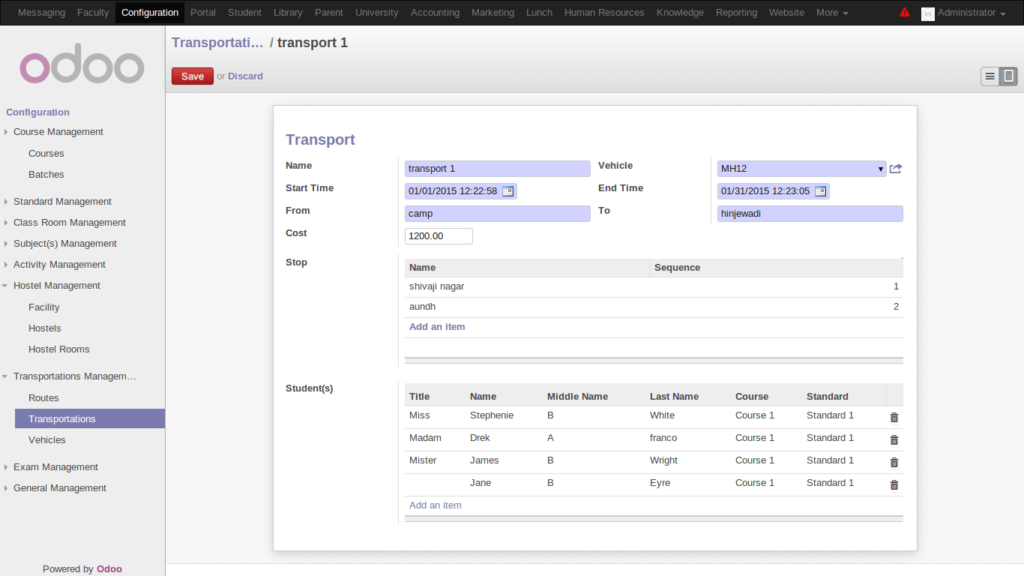Delete the James Wright student row
1024x576 pixels.
click(892, 462)
